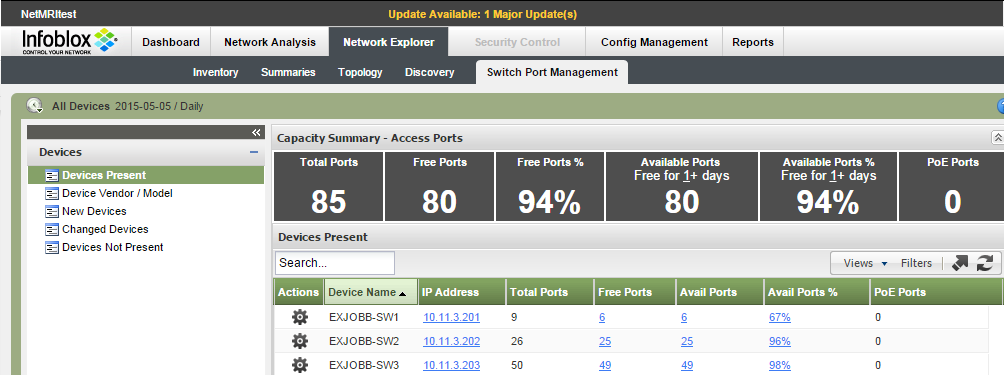Open the actions gear for EXJOBB-SW3
Viewport: 1004px width, 375px height.
[x=300, y=365]
